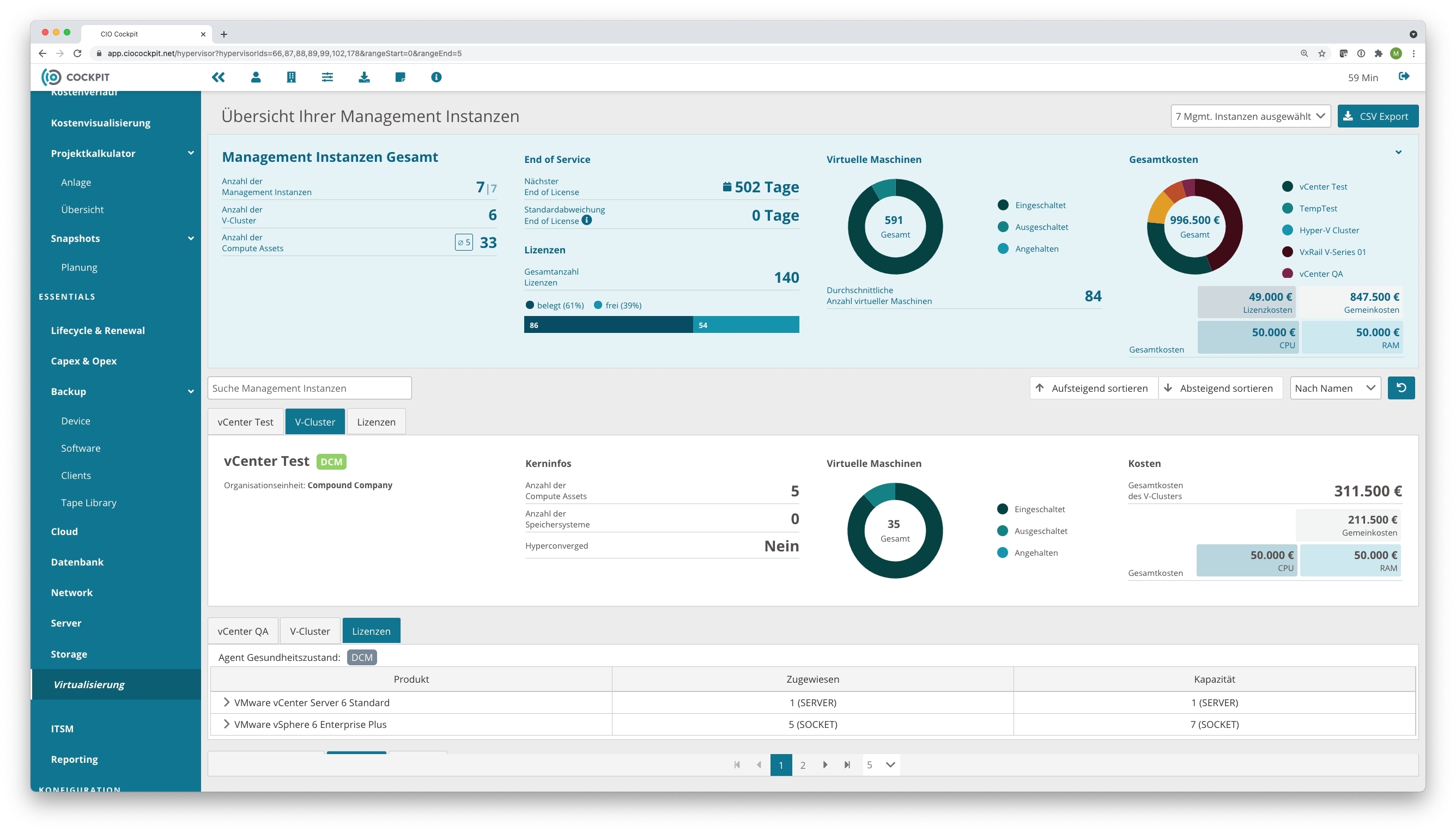Collapse sidebar with double-chevron icon
This screenshot has height=832, width=1456.
click(218, 77)
